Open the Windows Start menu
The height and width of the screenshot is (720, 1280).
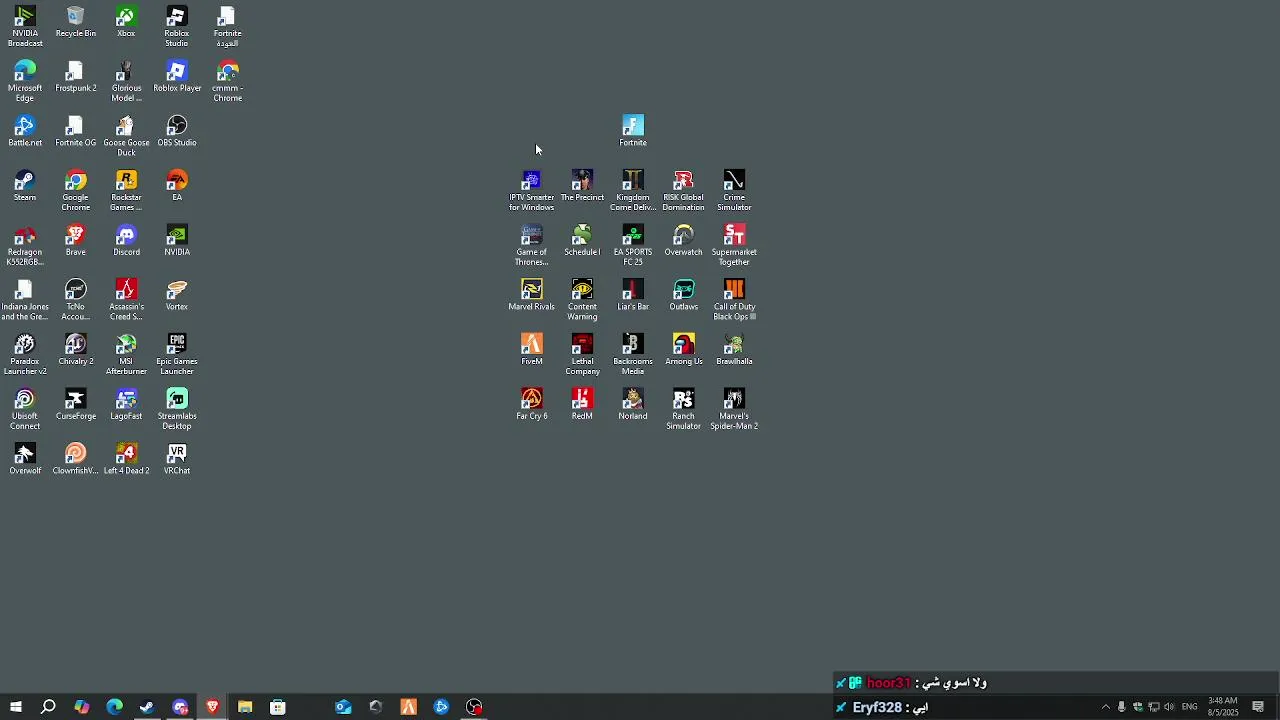(x=16, y=707)
